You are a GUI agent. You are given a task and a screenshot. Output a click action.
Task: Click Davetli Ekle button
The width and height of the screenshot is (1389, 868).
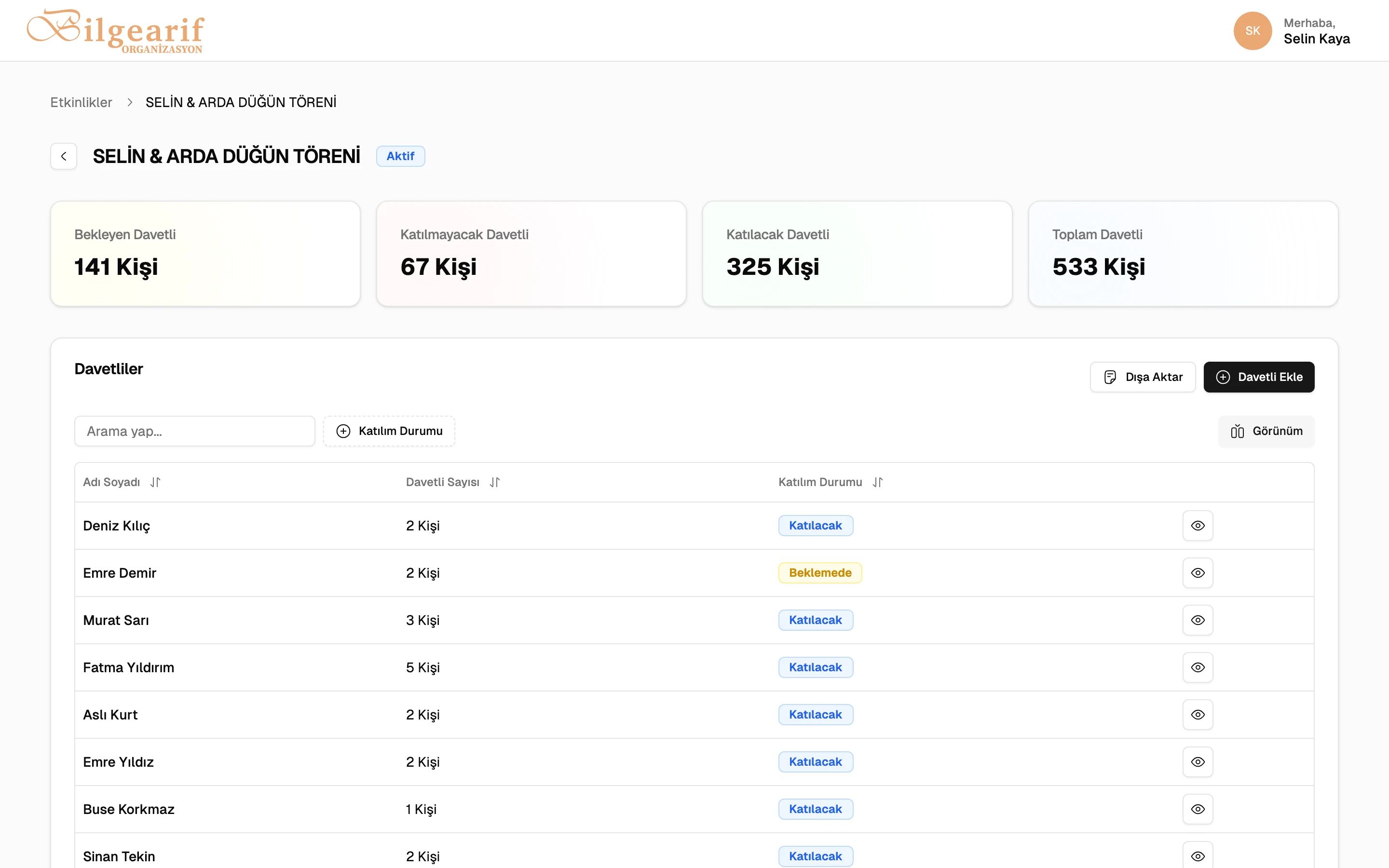[x=1259, y=377]
